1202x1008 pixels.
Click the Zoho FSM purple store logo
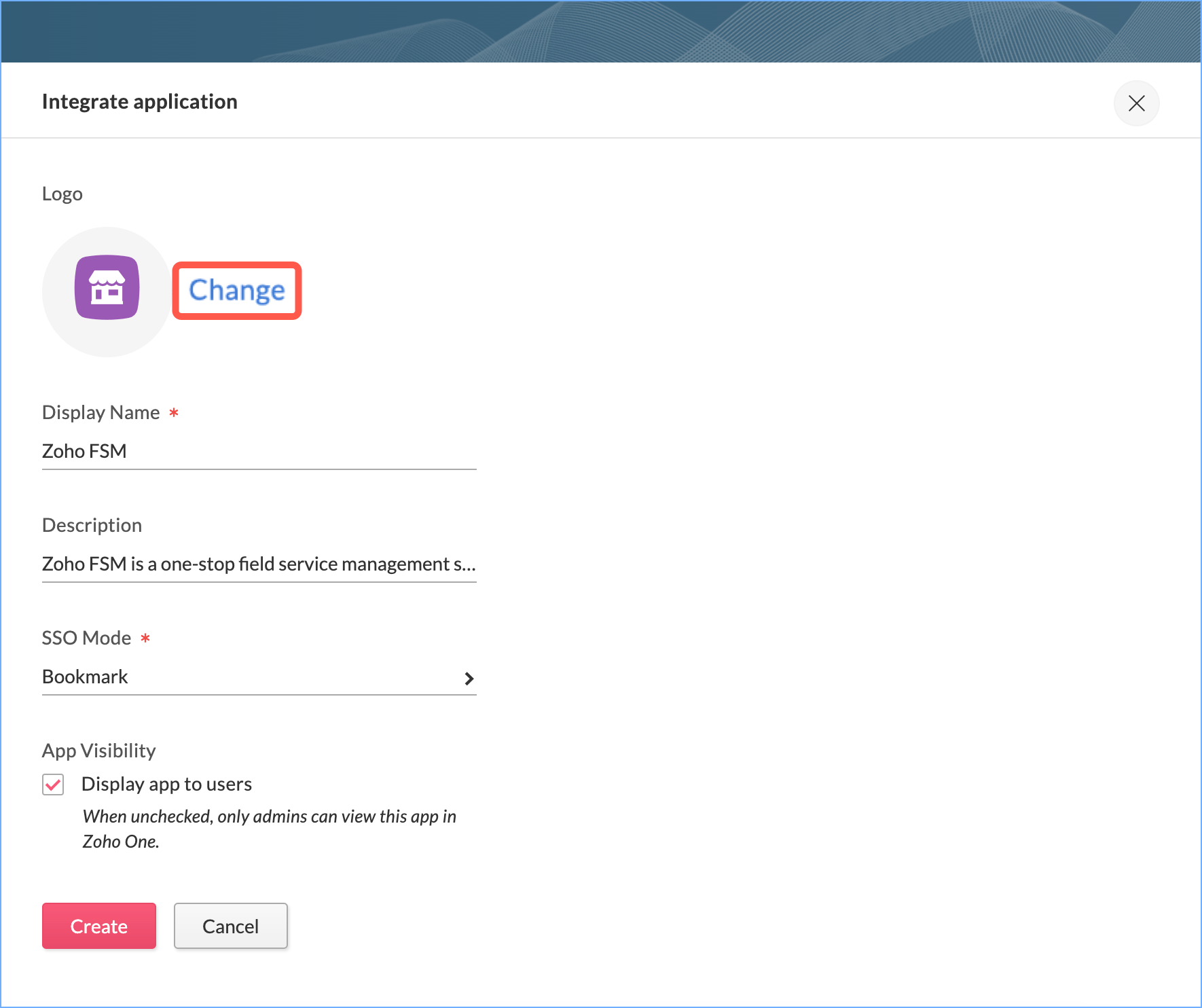pyautogui.click(x=107, y=287)
